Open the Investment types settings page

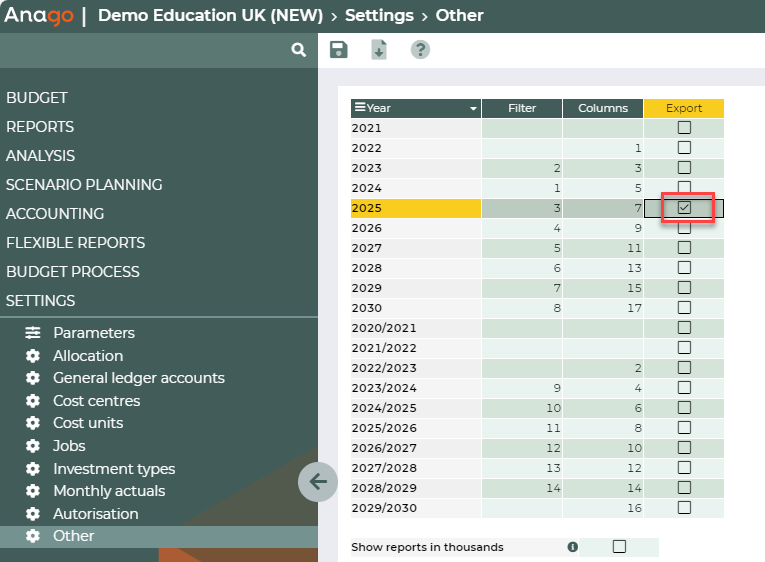[x=114, y=469]
